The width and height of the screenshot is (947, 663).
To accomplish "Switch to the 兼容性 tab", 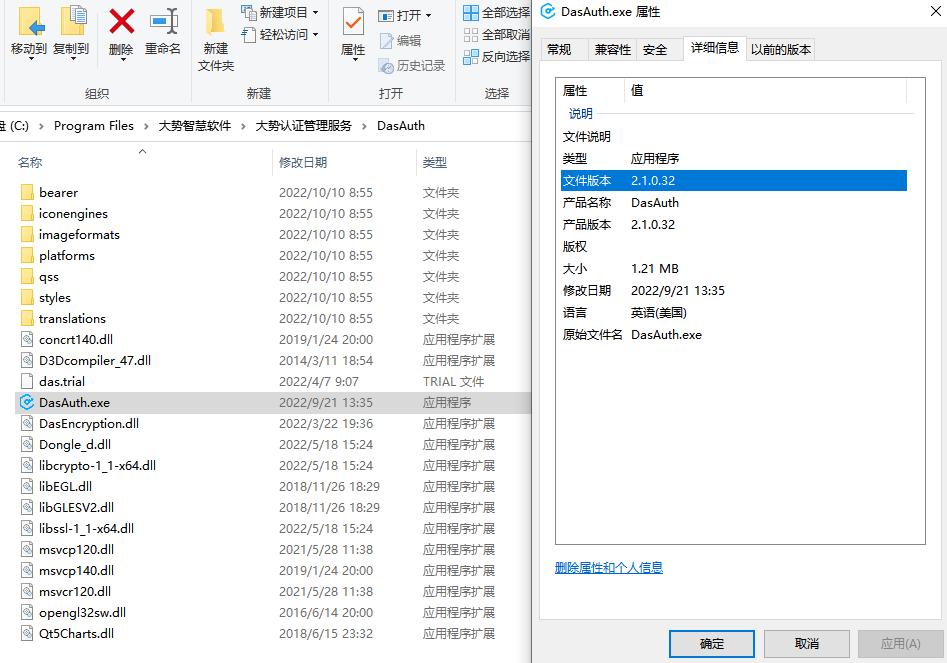I will (612, 50).
